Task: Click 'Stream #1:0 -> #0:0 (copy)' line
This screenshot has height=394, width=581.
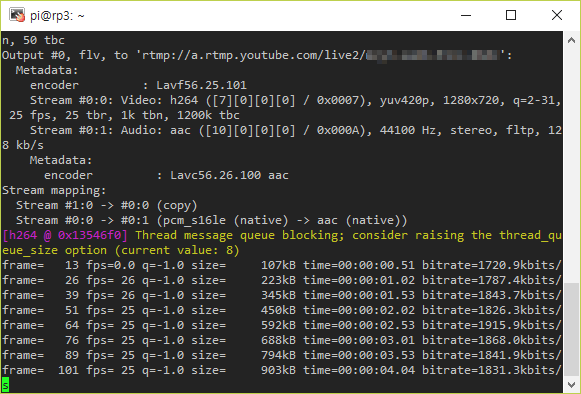Action: 107,205
